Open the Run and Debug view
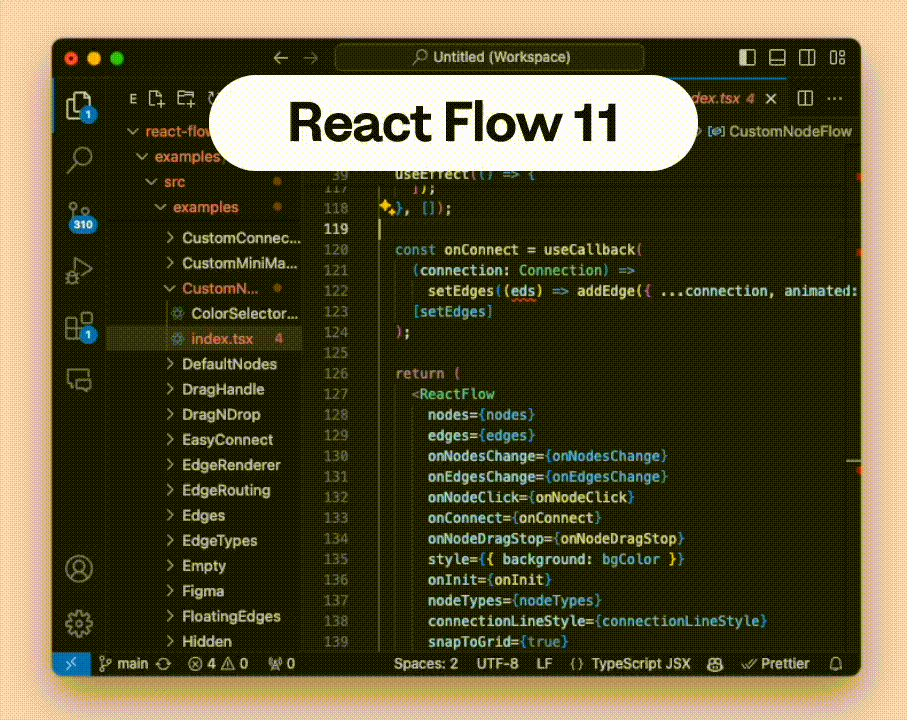The width and height of the screenshot is (907, 720). coord(79,270)
